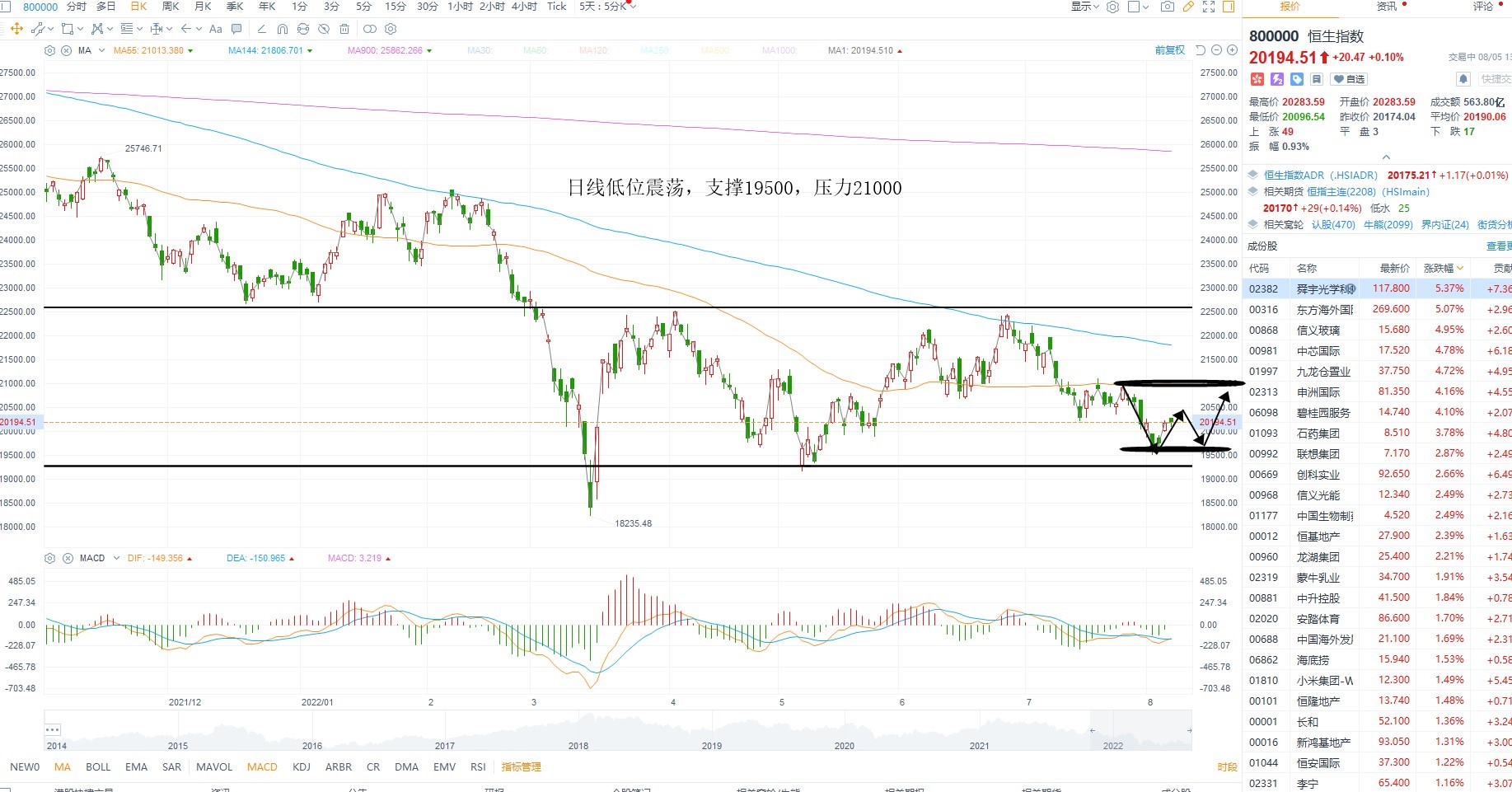Click the orange pencil drawing icon
1512x792 pixels.
pos(1188,7)
